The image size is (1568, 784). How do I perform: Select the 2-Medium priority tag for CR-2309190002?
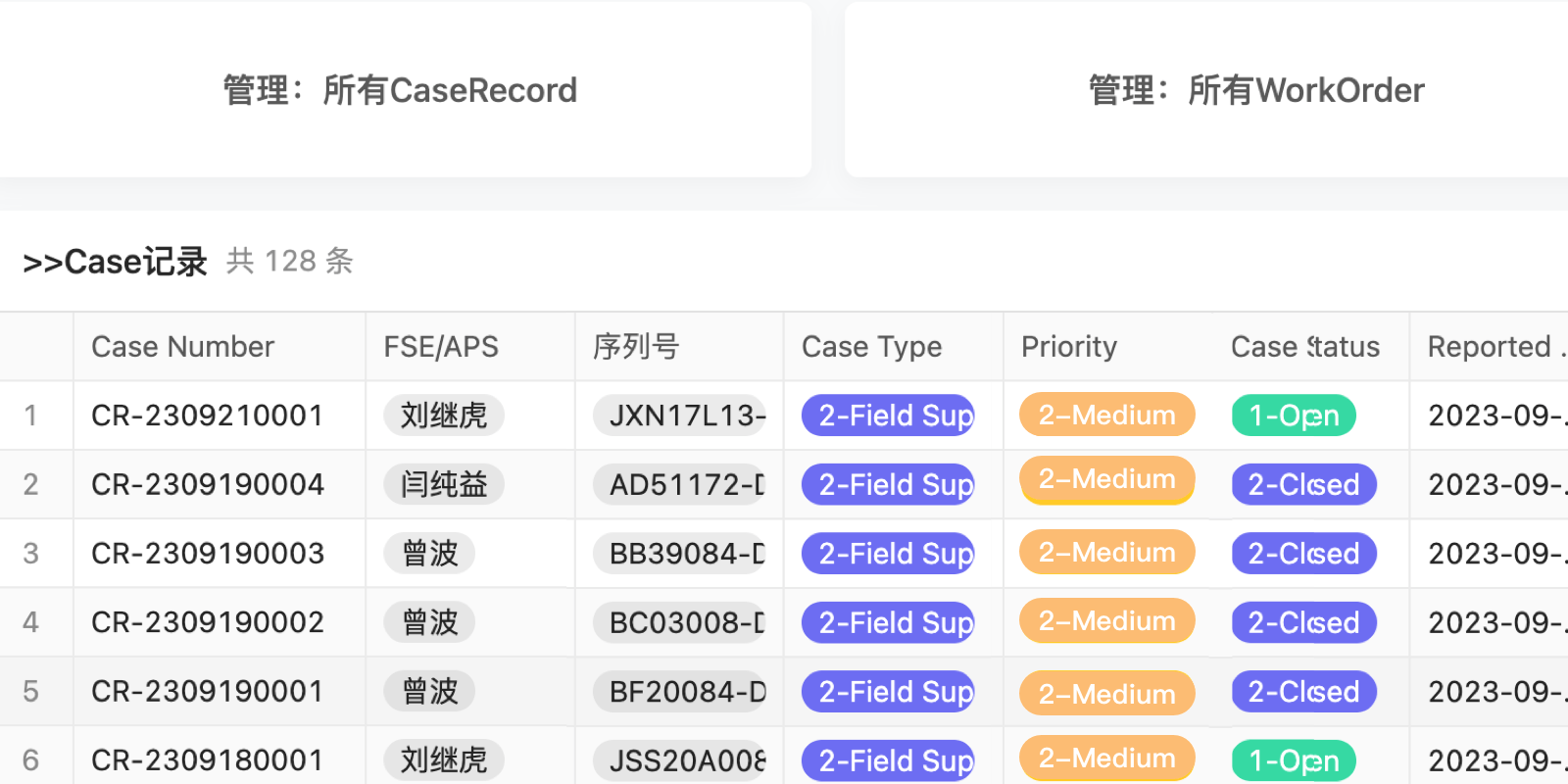1106,621
